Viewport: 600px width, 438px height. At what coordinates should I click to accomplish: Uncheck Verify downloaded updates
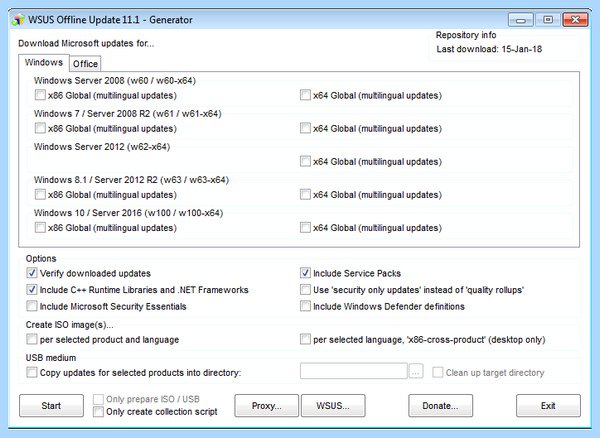[32, 273]
